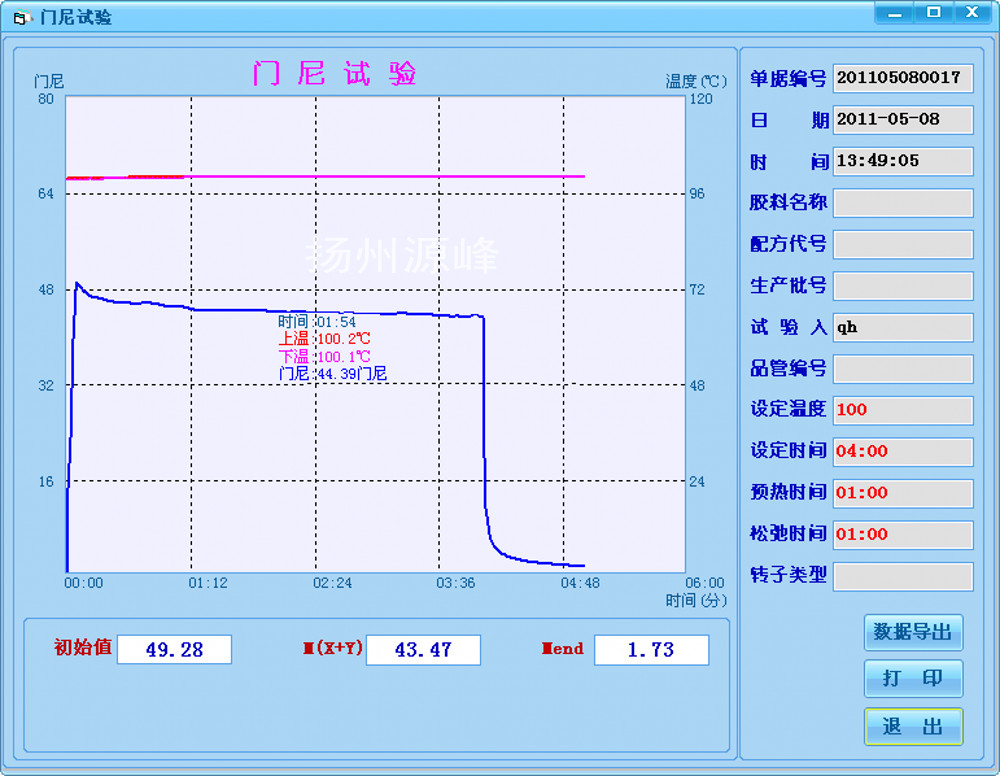Click the window icon in the title bar
1000x776 pixels.
pos(22,18)
